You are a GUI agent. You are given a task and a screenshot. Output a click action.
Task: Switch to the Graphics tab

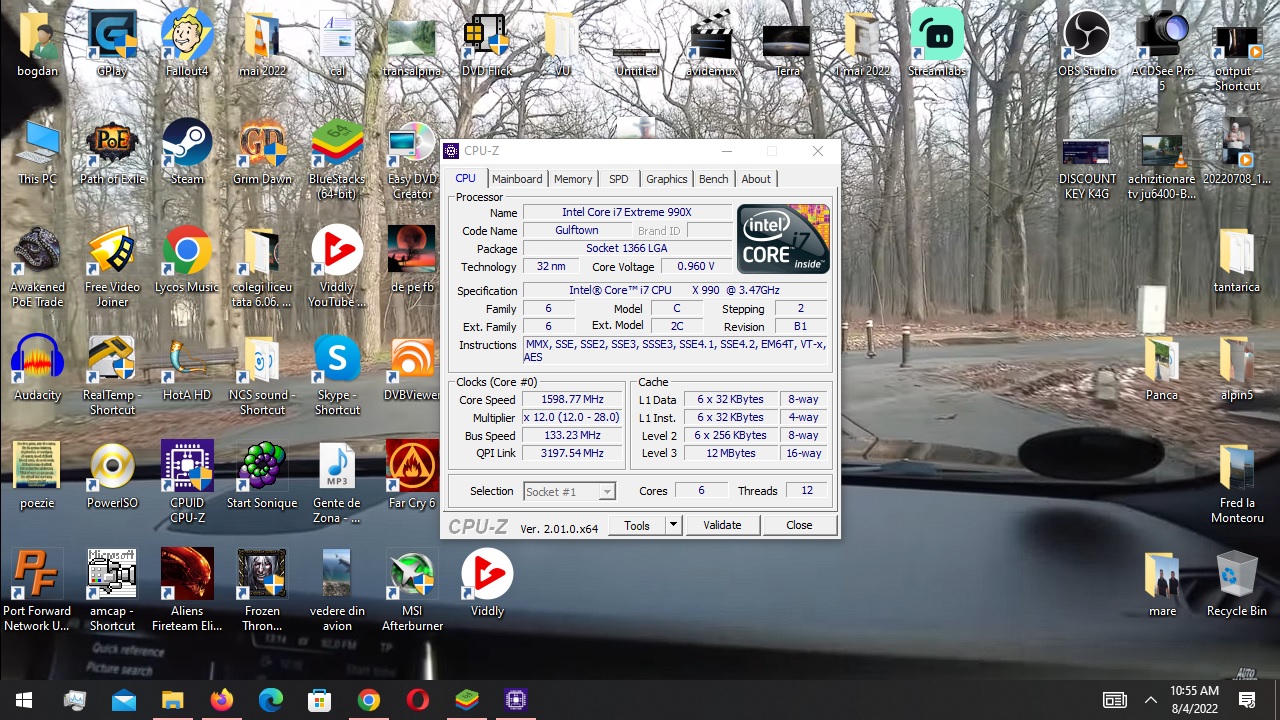pyautogui.click(x=666, y=179)
